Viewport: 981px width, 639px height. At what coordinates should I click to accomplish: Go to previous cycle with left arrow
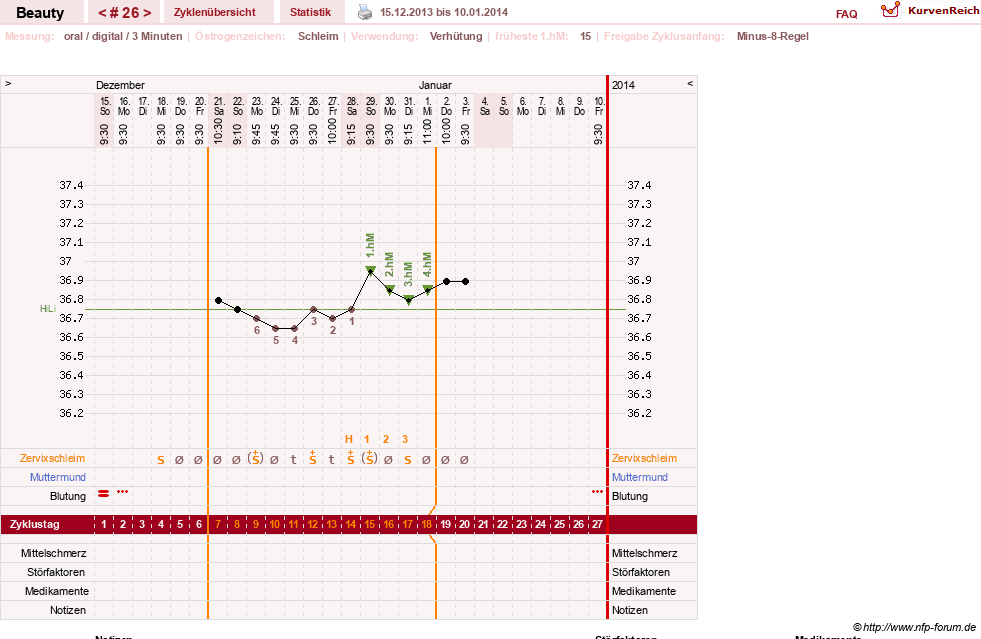click(102, 13)
